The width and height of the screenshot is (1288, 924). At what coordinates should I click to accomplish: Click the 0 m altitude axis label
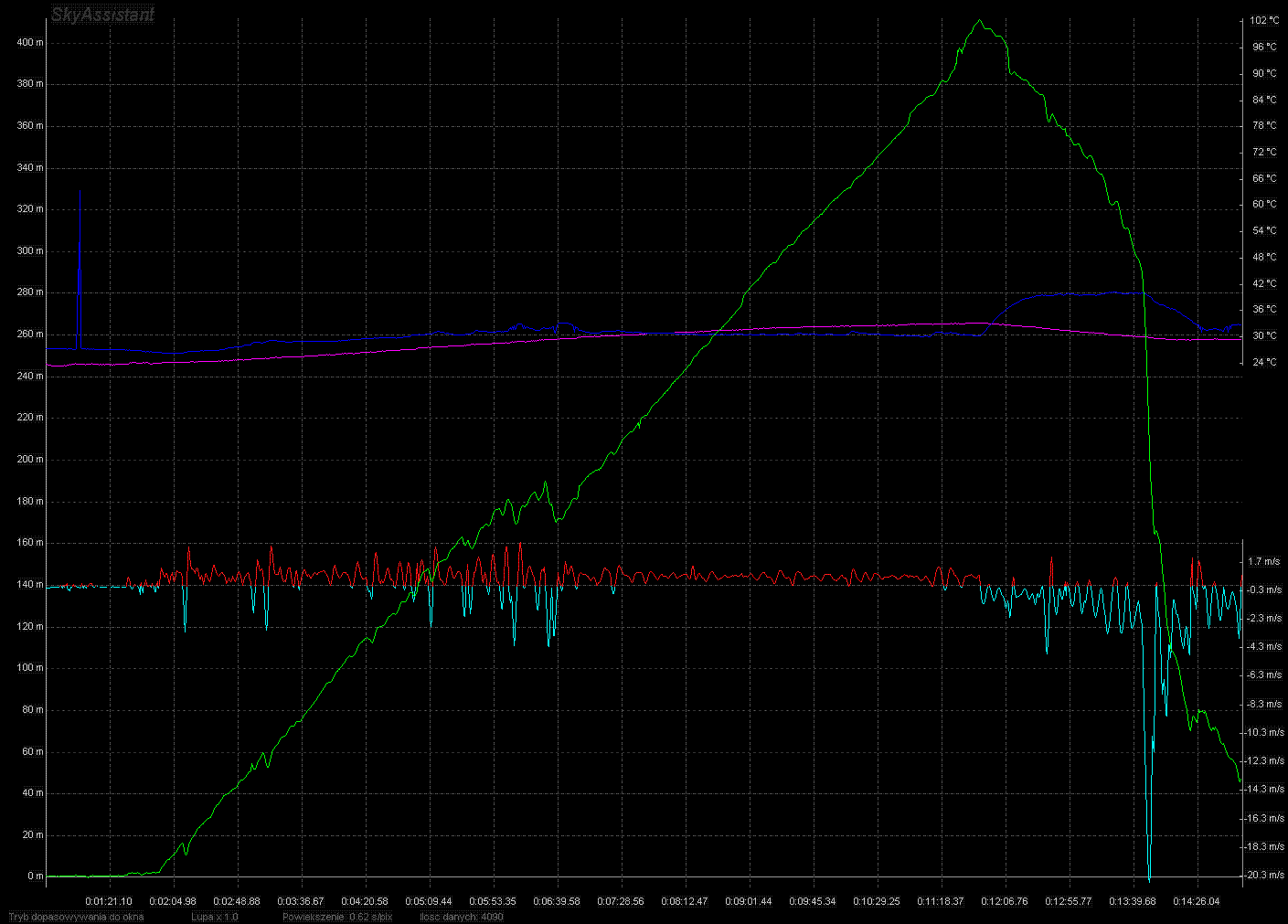[36, 876]
